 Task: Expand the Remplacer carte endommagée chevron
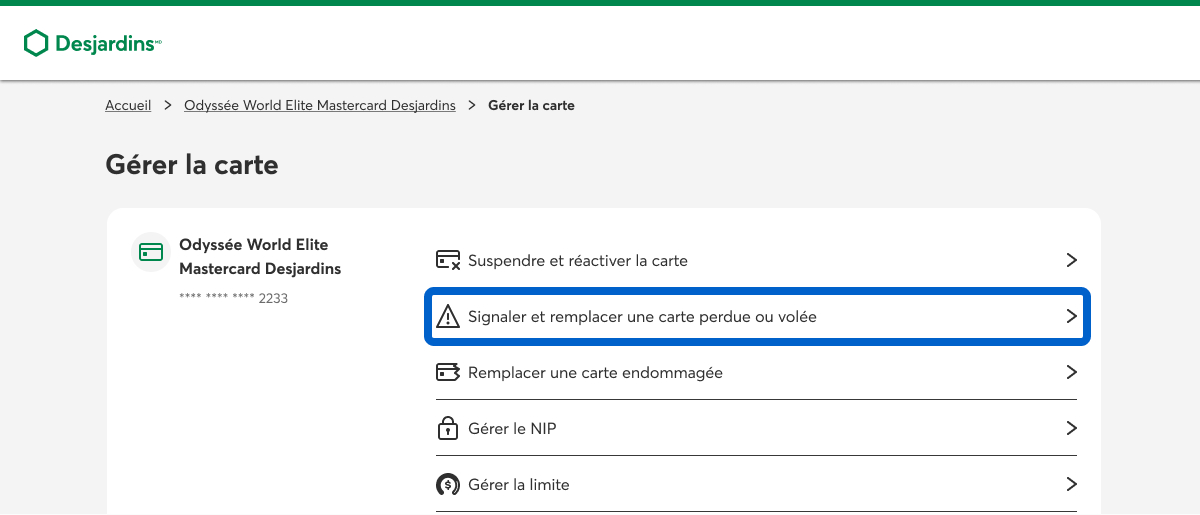click(x=1071, y=373)
